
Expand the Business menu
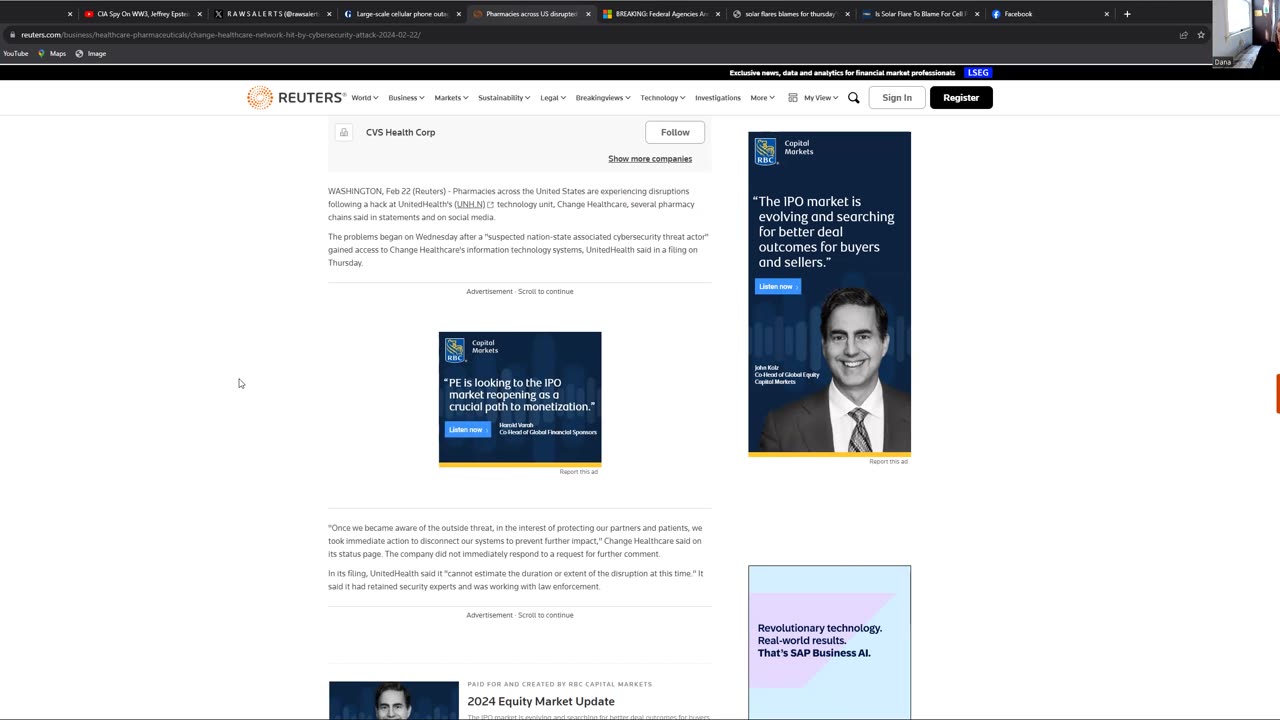tap(406, 98)
